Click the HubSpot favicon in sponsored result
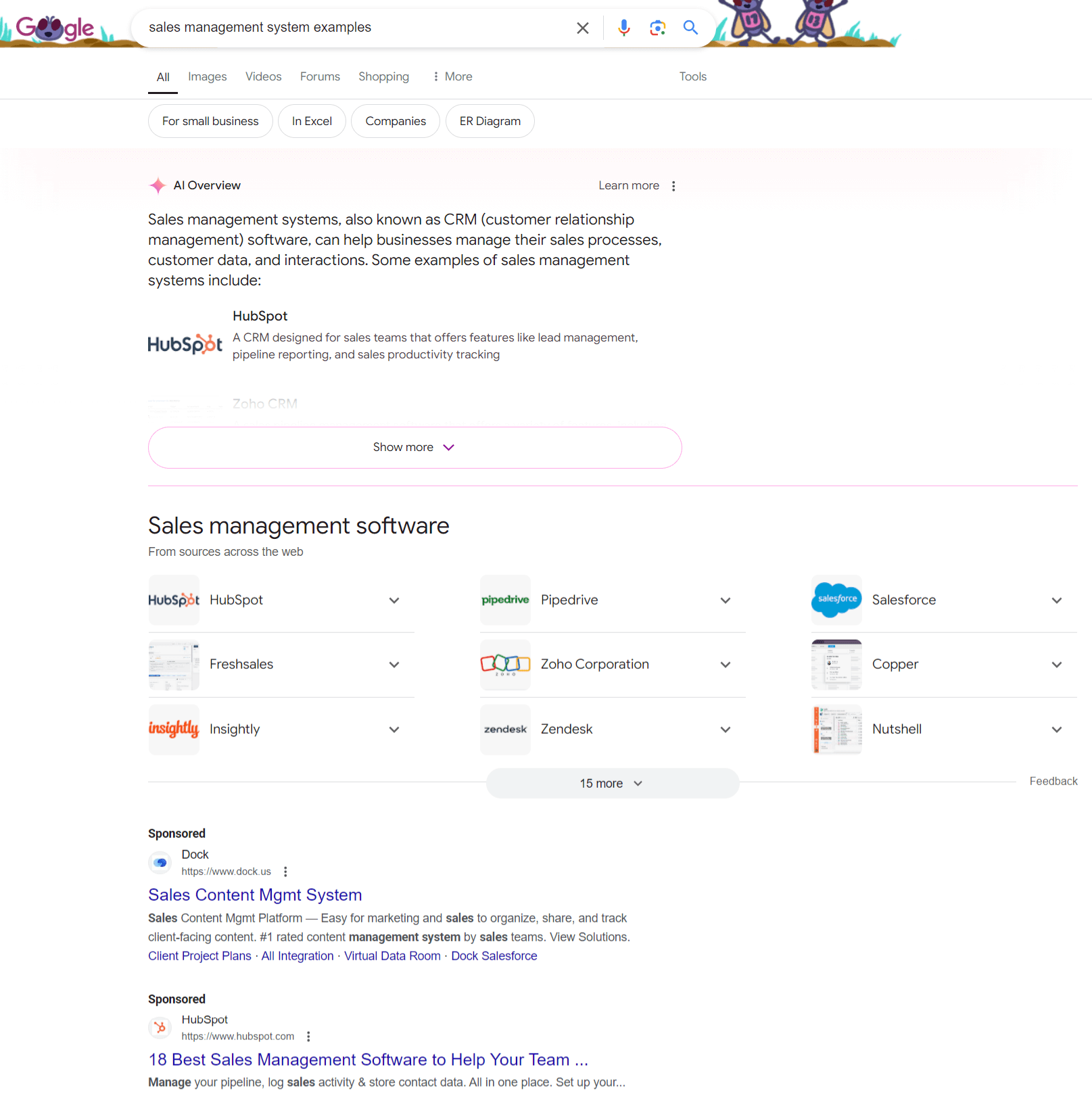 tap(160, 1028)
